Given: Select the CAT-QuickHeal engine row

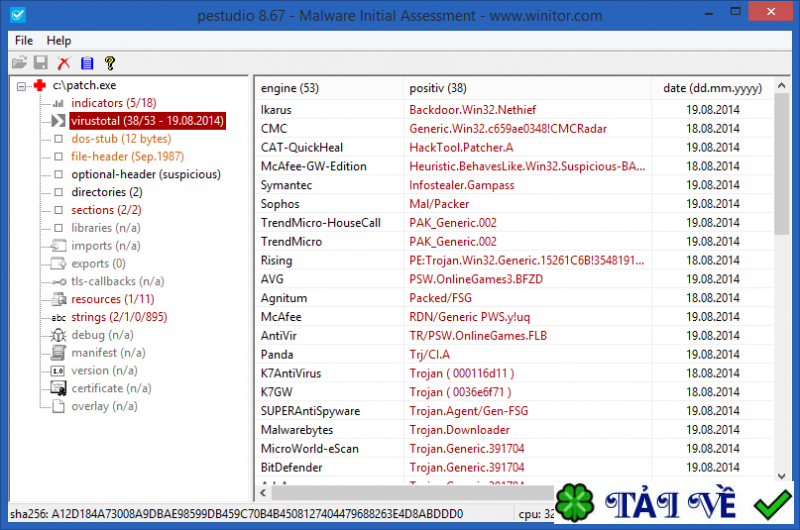Looking at the screenshot, I should (x=514, y=147).
